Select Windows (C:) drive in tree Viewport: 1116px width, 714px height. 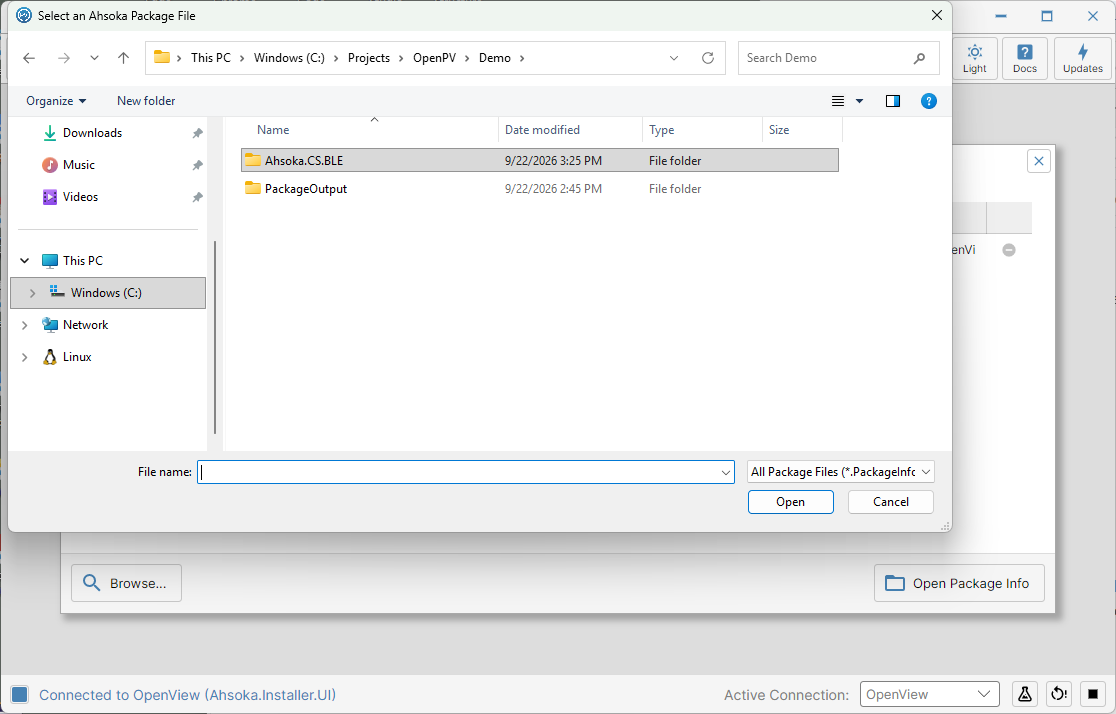click(x=107, y=293)
